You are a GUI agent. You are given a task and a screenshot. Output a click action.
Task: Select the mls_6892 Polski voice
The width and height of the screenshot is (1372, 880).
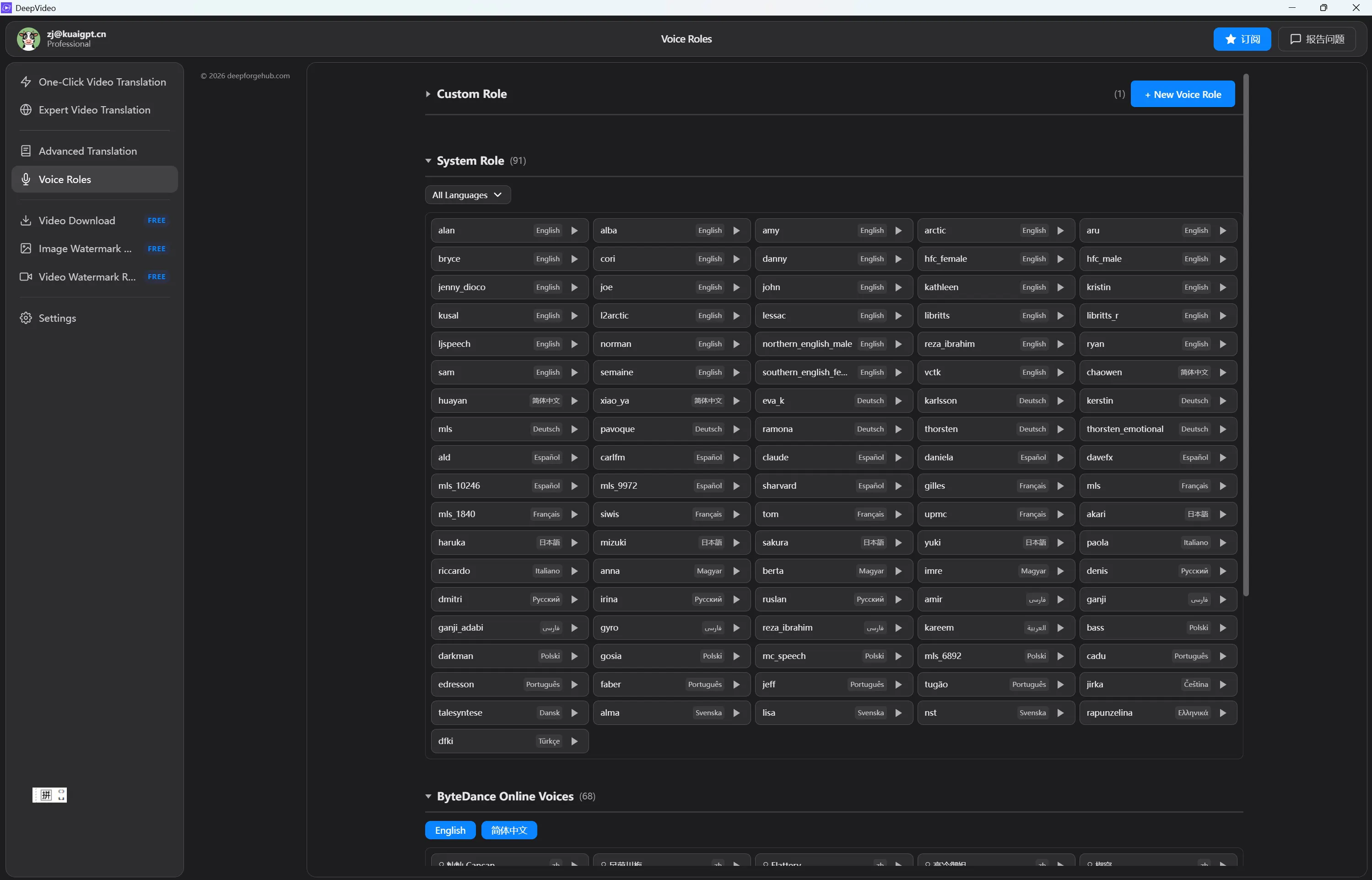[996, 656]
